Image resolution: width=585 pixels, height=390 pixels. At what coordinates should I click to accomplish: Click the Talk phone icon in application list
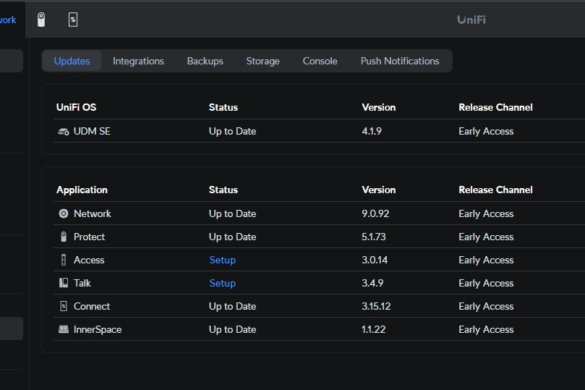coord(63,283)
